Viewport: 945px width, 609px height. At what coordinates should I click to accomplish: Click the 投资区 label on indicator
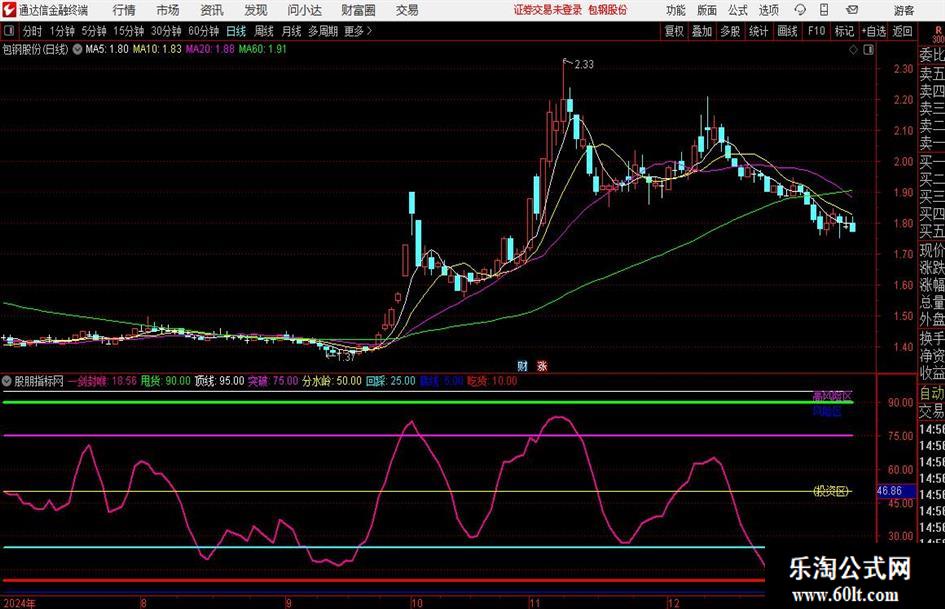[831, 491]
